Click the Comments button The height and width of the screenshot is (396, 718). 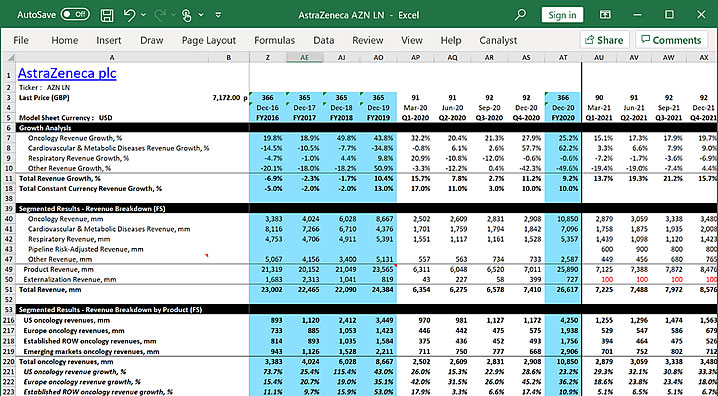point(671,40)
